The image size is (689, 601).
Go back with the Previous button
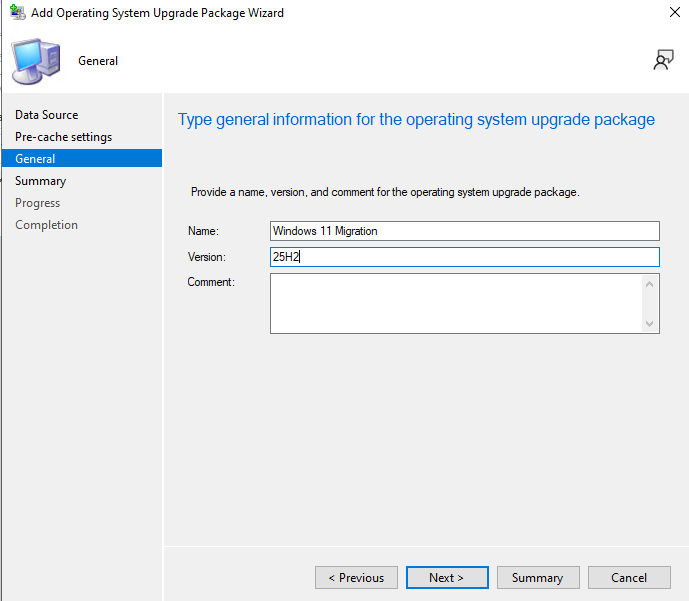tap(356, 578)
